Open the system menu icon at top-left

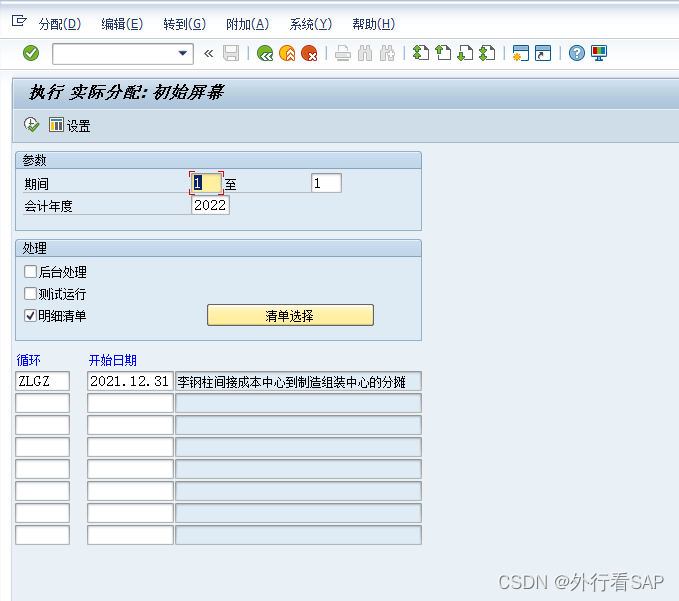pyautogui.click(x=19, y=21)
